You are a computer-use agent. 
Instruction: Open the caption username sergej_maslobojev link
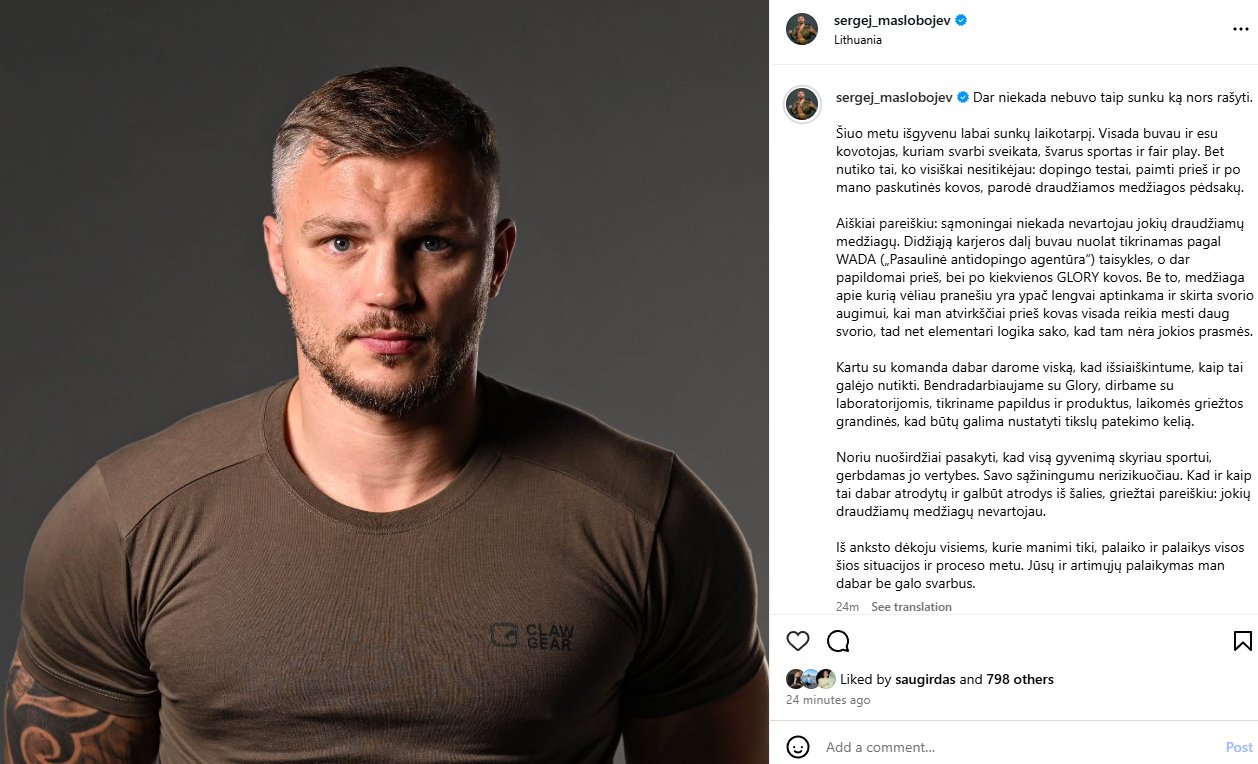tap(894, 98)
